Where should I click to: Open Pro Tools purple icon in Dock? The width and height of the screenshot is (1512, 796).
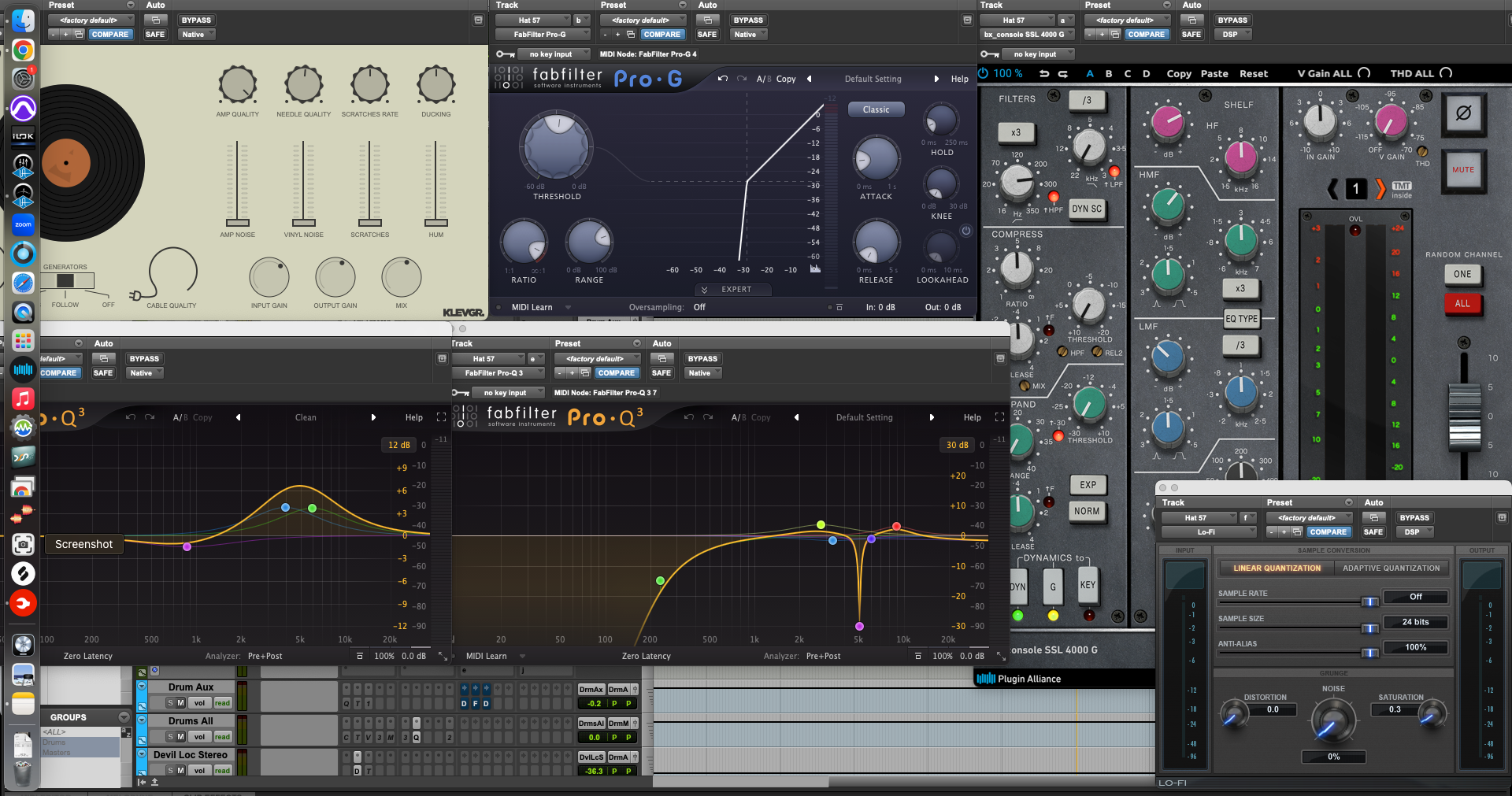[x=23, y=108]
